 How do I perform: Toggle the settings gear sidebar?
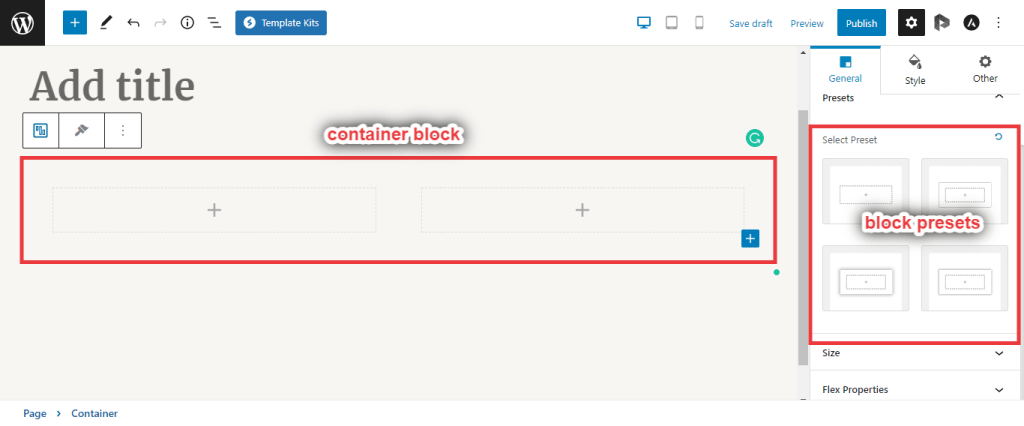pos(911,22)
